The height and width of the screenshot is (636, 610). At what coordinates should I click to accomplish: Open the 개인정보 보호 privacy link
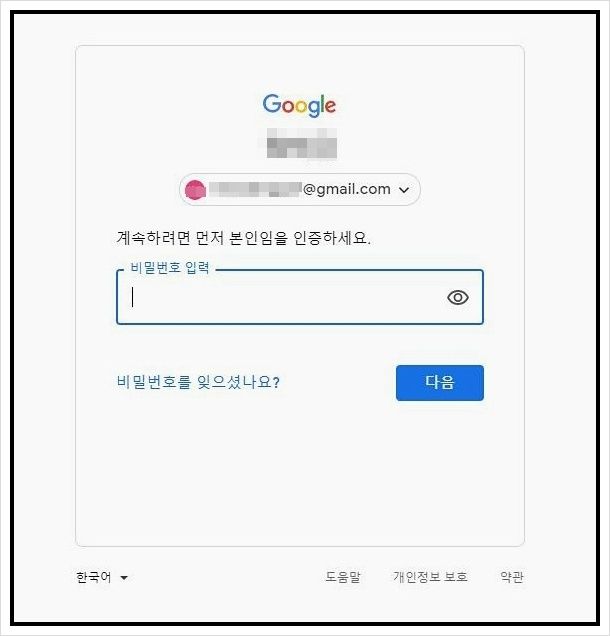click(x=430, y=577)
